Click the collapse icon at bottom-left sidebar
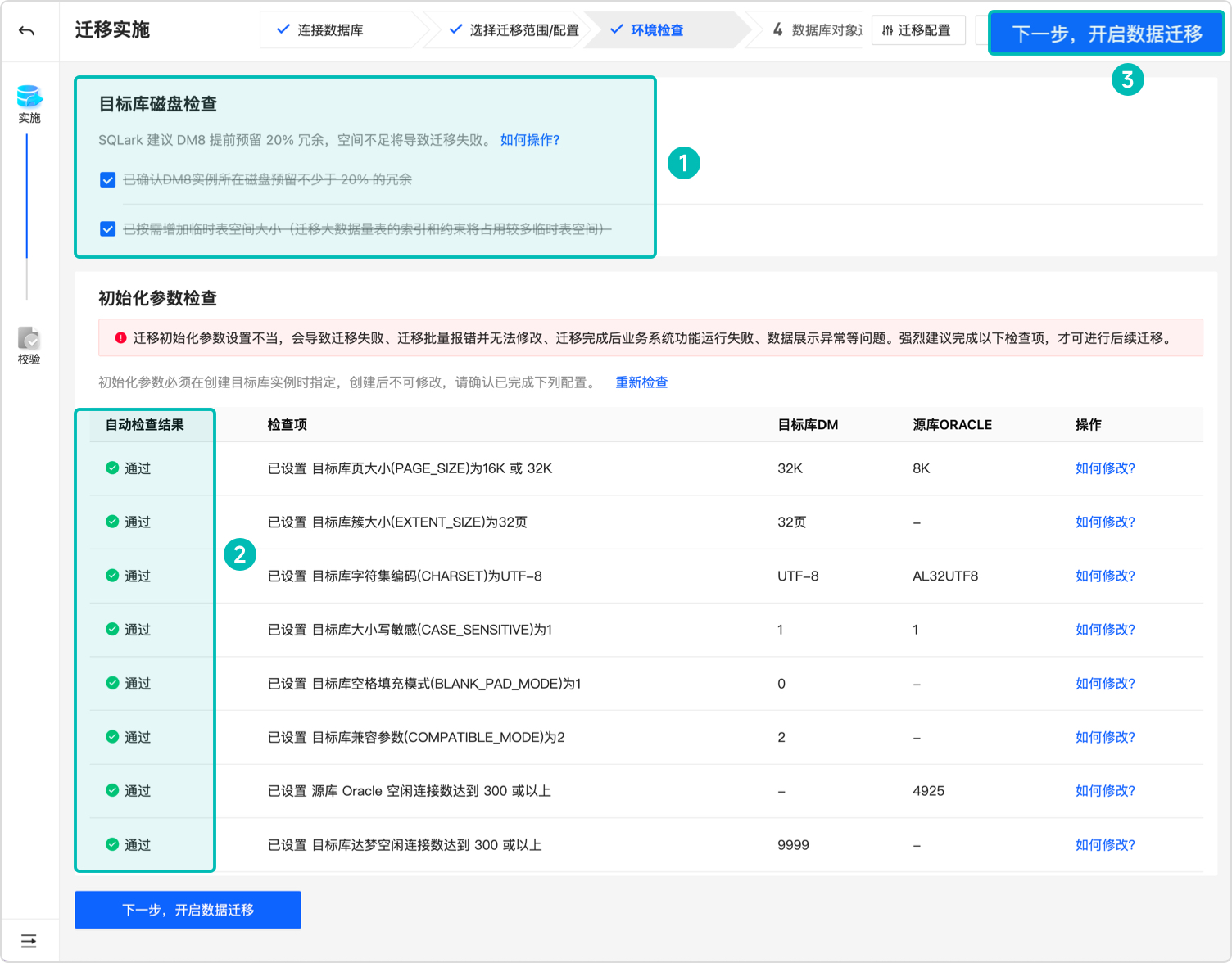The image size is (1232, 963). [x=29, y=940]
